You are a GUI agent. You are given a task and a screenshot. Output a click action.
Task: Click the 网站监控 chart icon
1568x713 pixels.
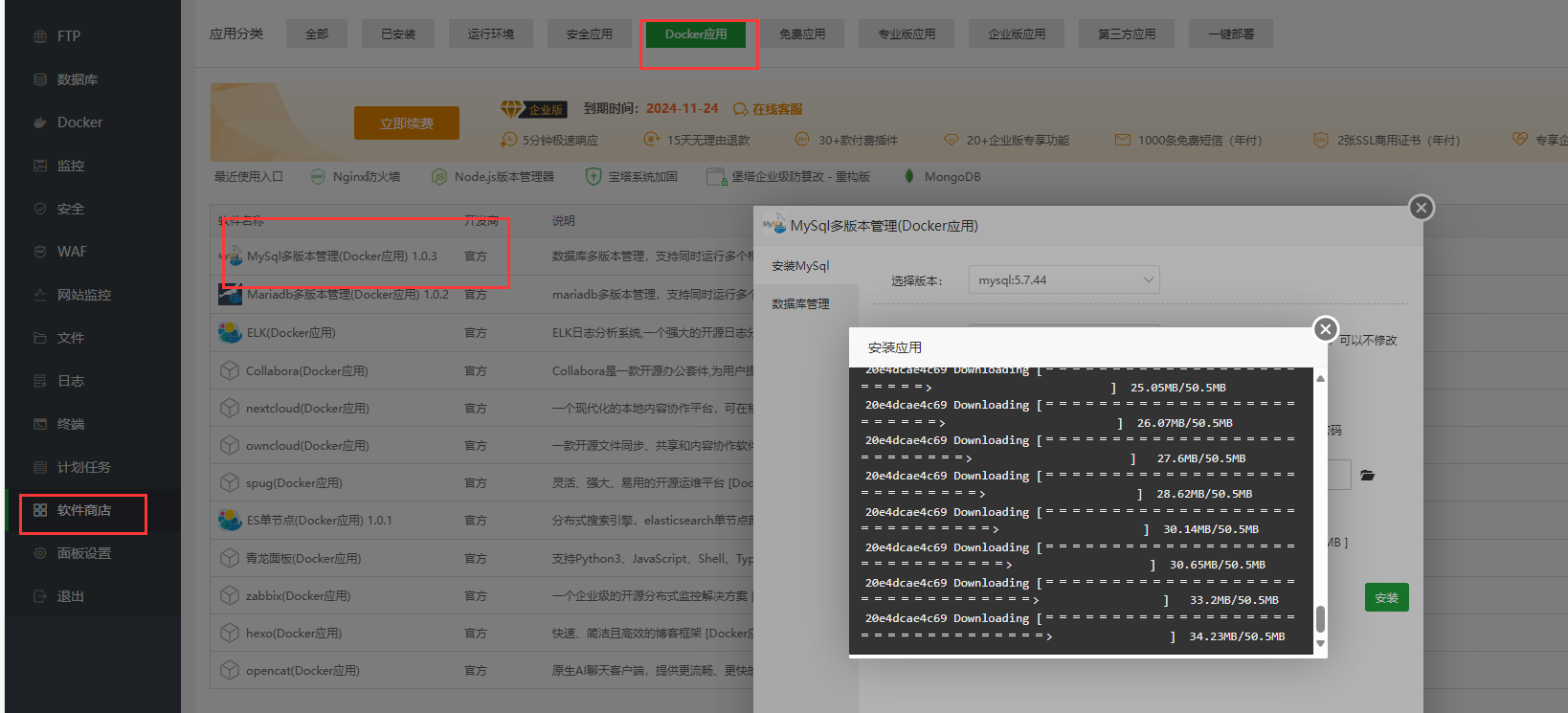pyautogui.click(x=40, y=295)
